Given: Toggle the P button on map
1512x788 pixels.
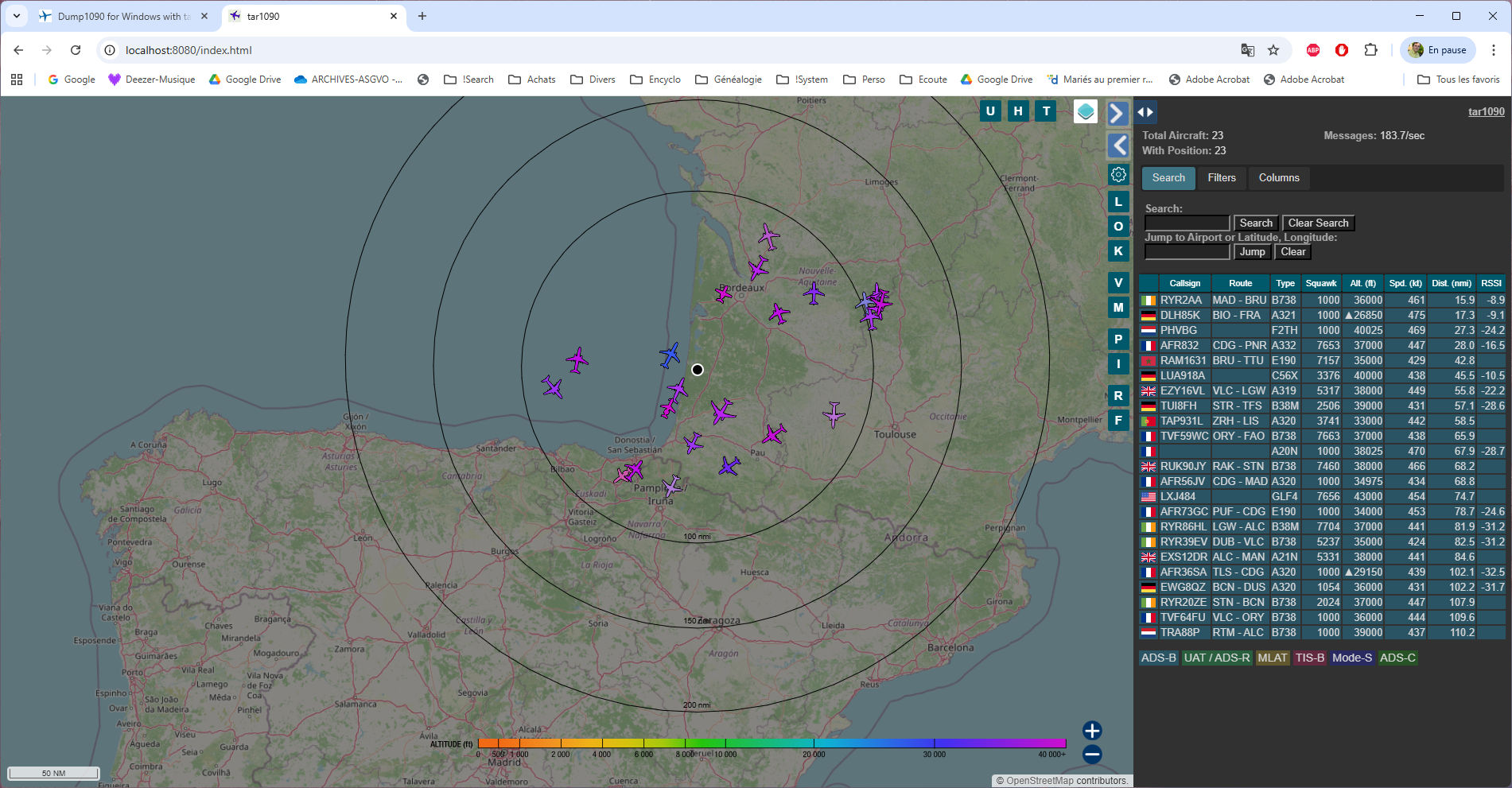Looking at the screenshot, I should pos(1118,340).
